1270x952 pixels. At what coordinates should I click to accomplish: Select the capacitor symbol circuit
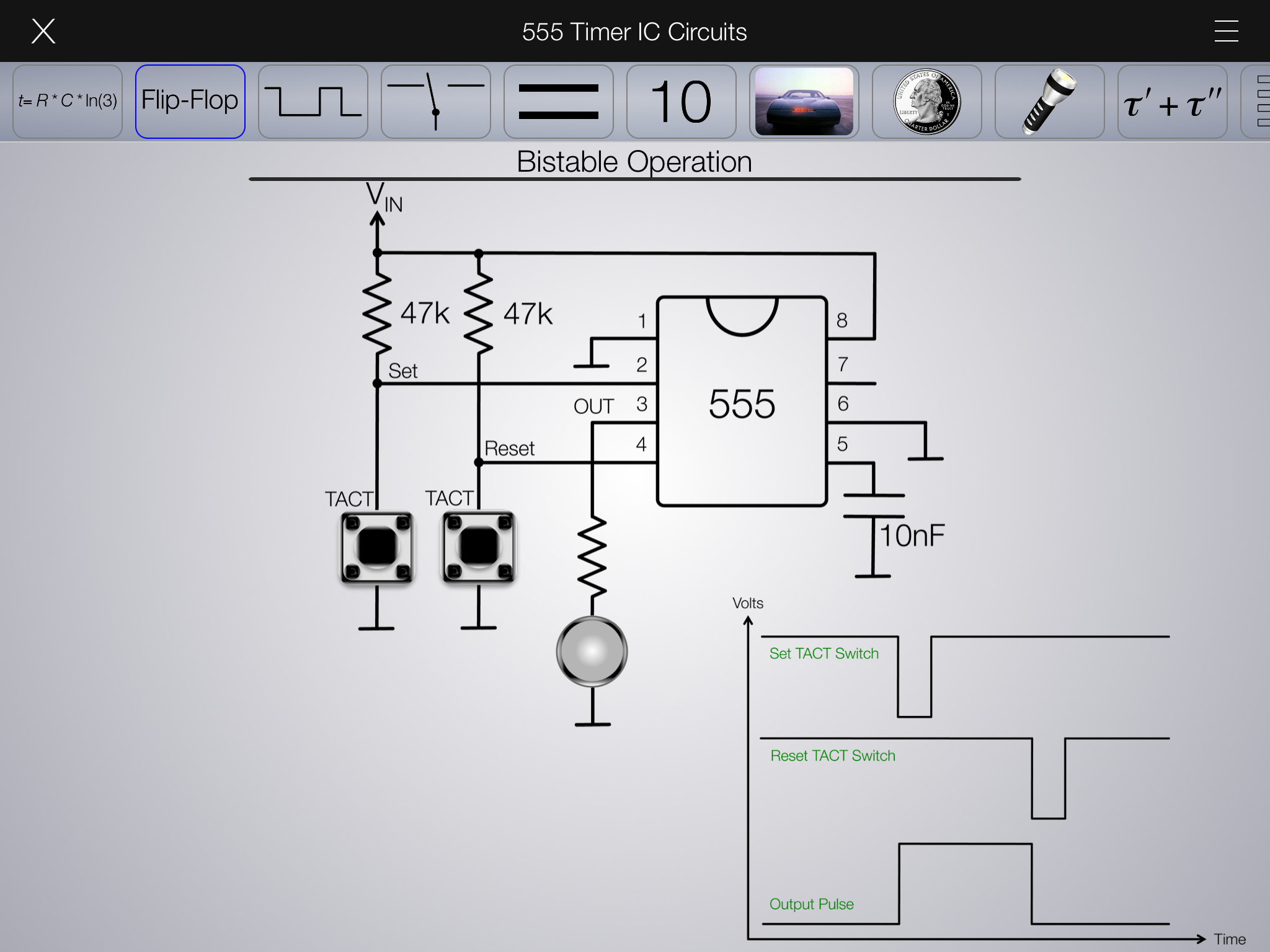point(559,102)
